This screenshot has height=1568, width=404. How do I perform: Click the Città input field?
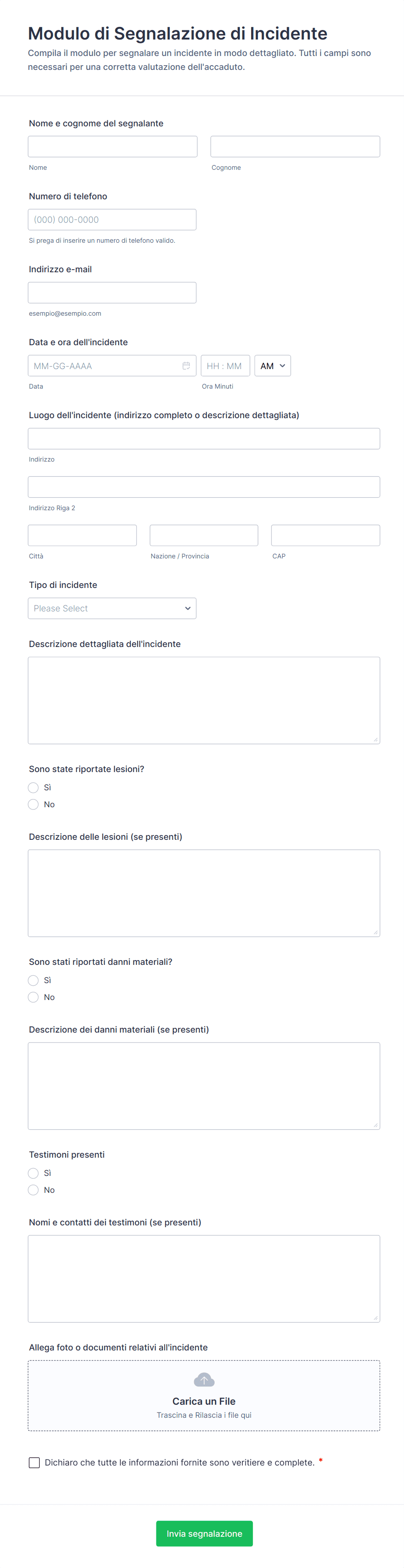click(82, 535)
